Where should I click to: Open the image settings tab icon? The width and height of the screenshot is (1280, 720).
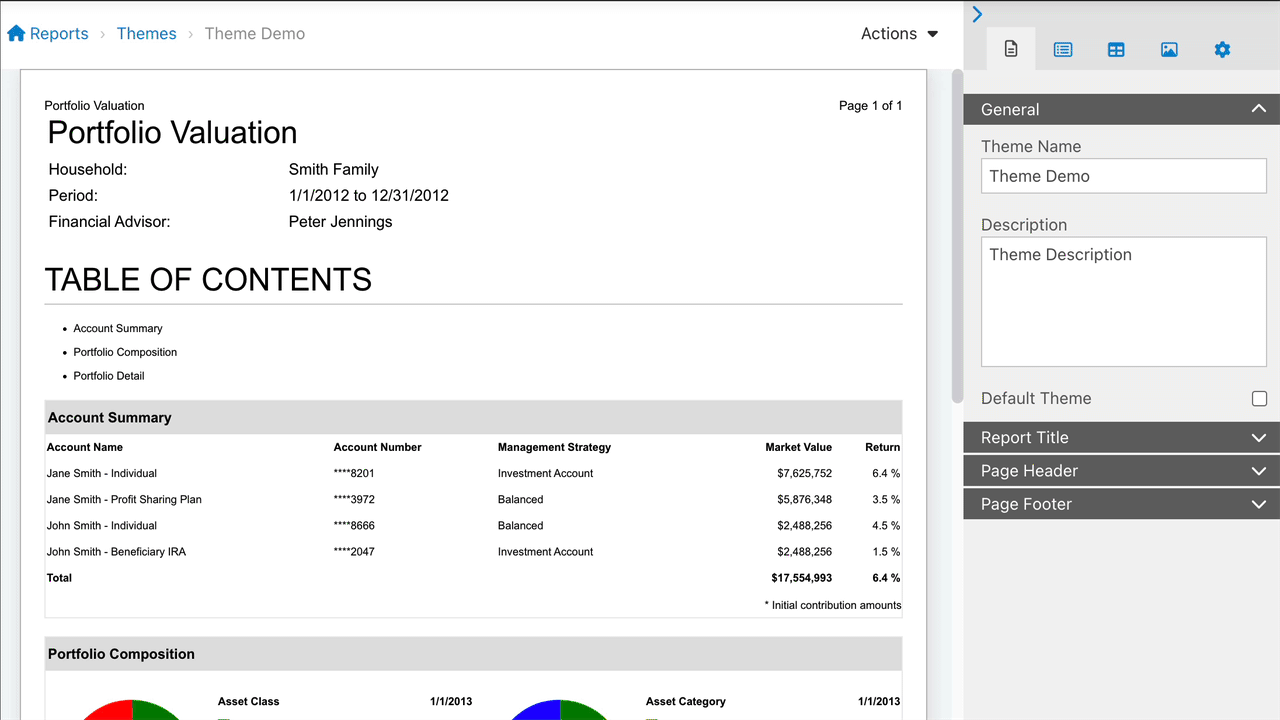coord(1169,49)
